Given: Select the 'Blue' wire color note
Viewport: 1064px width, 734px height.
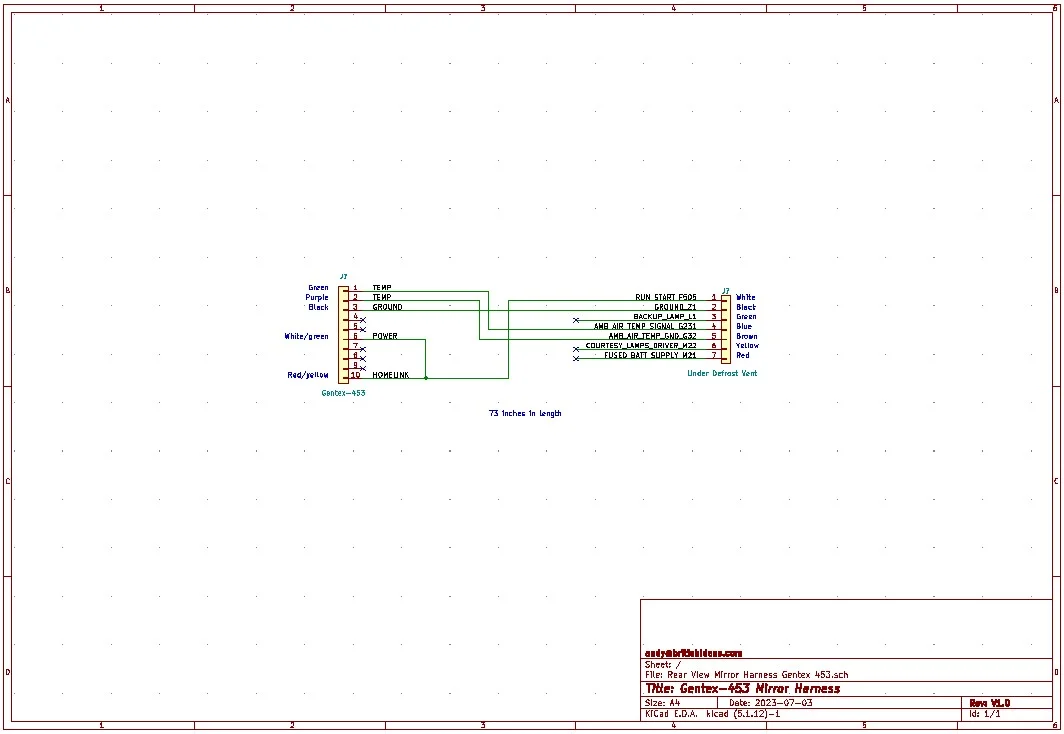Looking at the screenshot, I should click(x=744, y=326).
